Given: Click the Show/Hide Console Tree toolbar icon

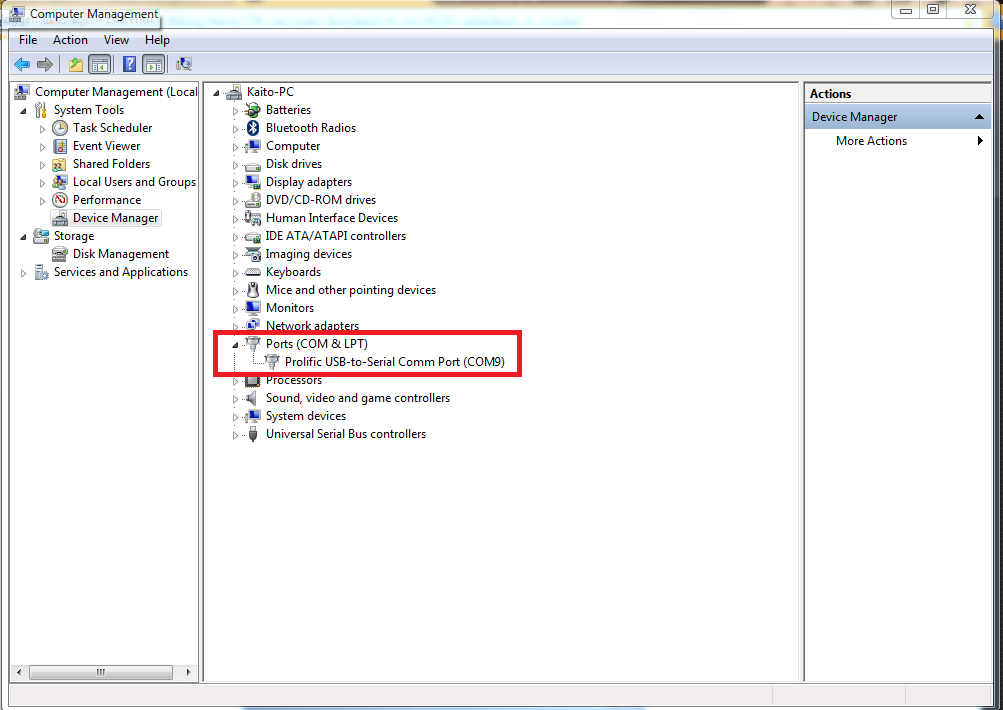Looking at the screenshot, I should pos(100,63).
